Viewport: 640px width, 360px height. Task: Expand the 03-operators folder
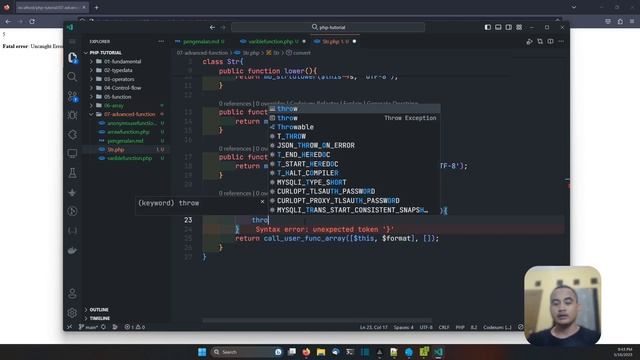(x=126, y=79)
